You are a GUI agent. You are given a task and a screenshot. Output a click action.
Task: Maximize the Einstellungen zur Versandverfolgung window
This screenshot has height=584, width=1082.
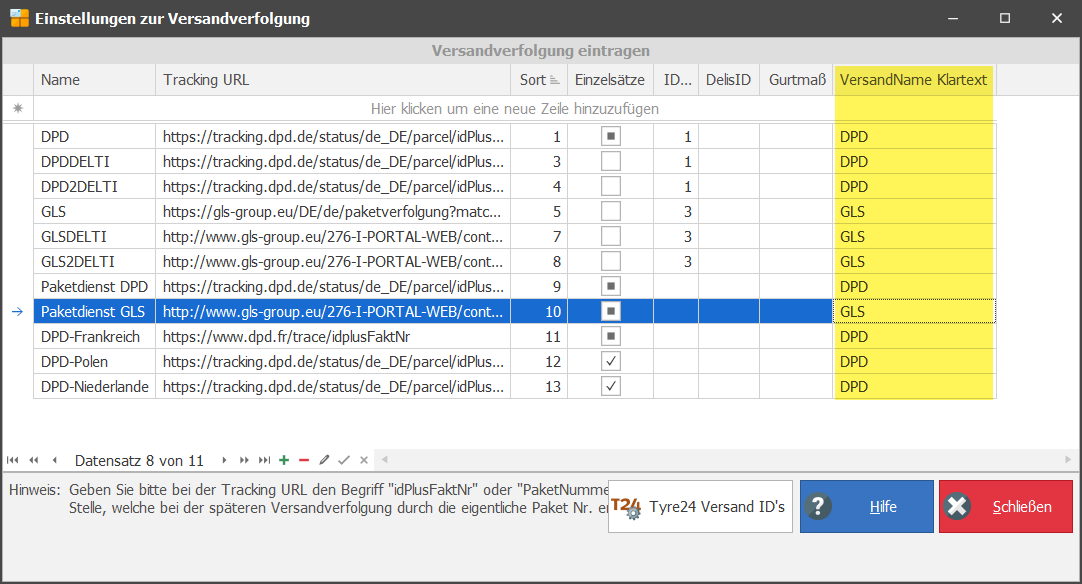(1005, 18)
